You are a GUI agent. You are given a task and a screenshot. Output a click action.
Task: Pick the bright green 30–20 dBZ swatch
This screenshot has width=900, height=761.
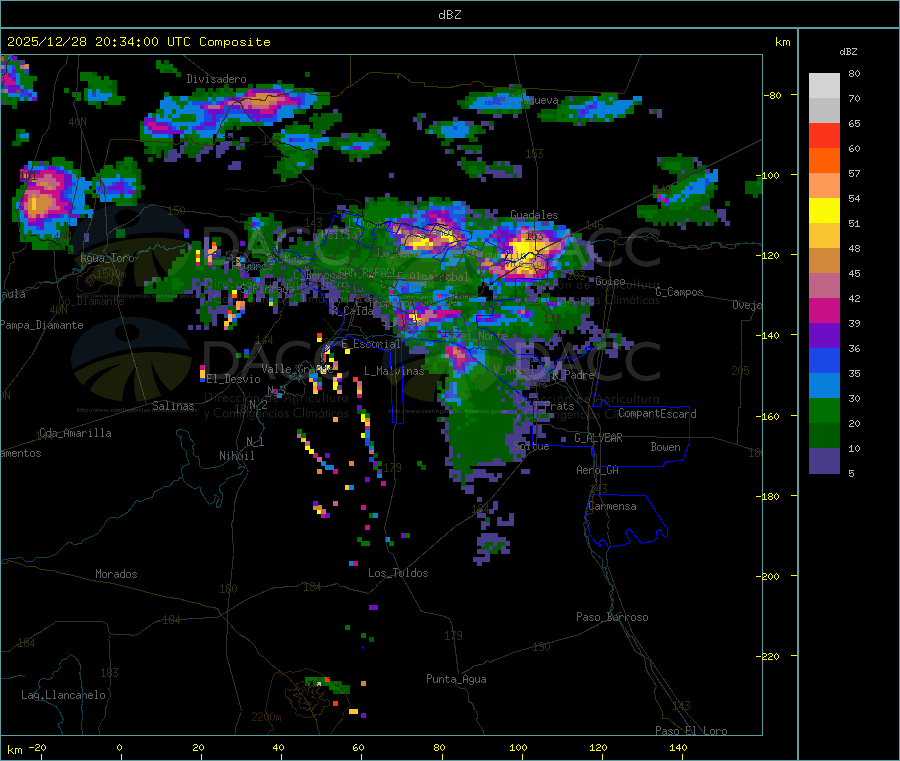[824, 411]
